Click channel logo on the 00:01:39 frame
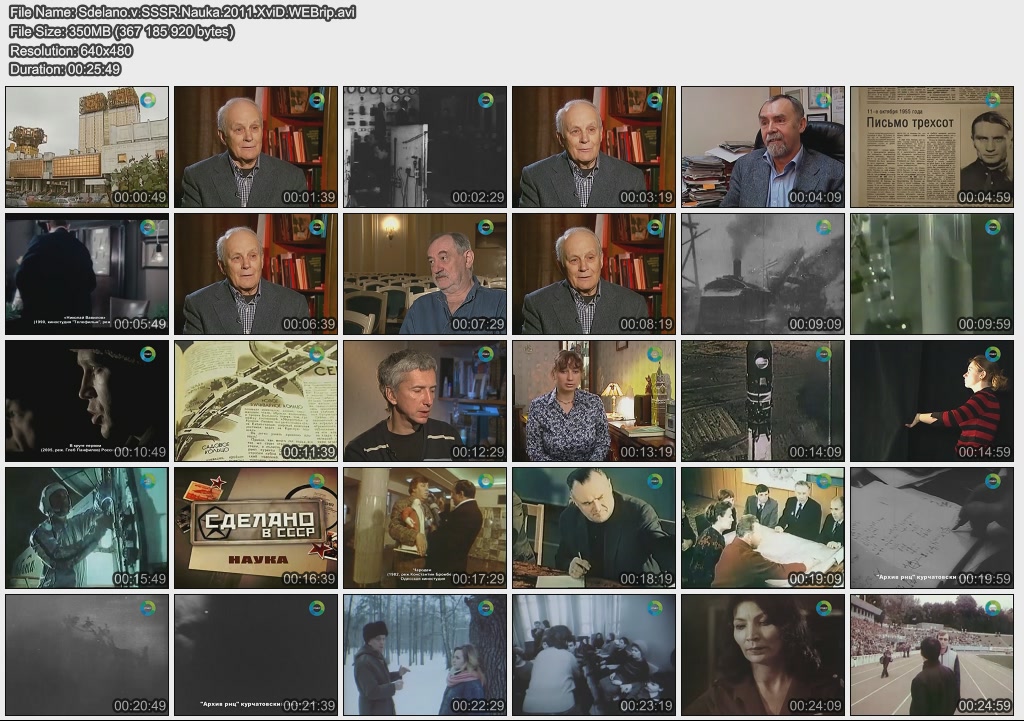1024x721 pixels. (317, 101)
